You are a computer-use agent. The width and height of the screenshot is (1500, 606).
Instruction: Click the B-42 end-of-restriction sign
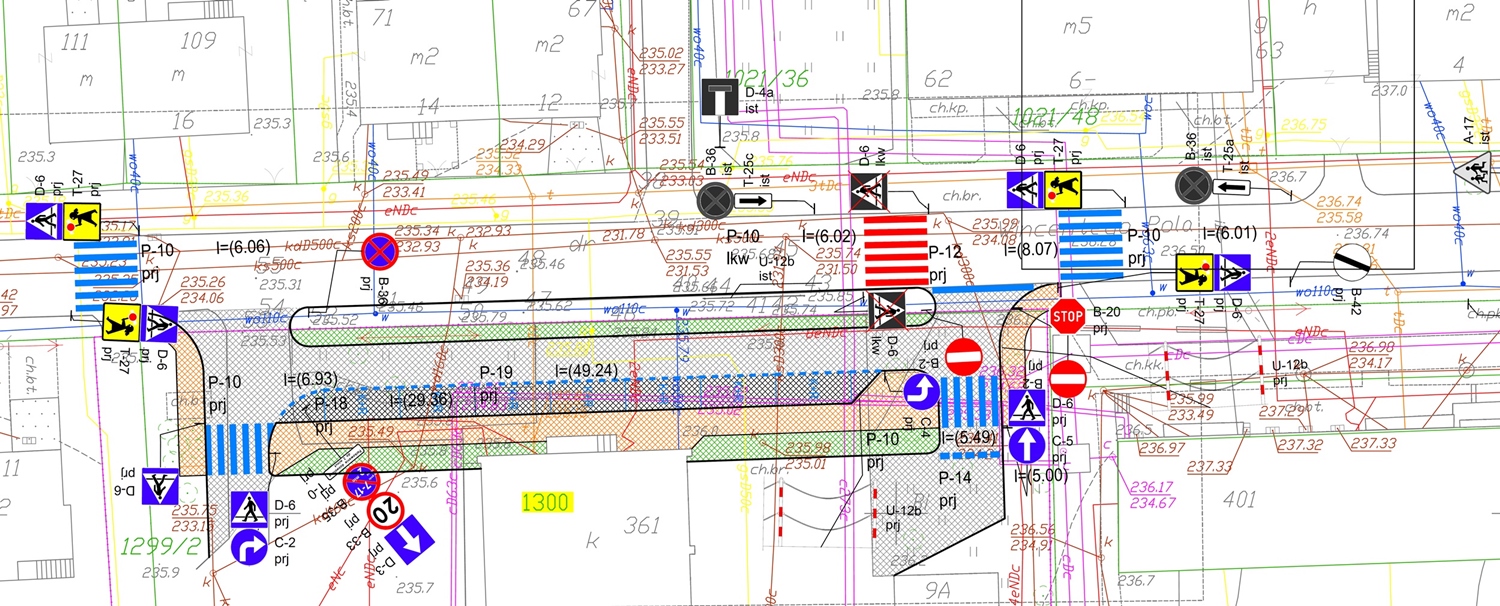[x=1350, y=262]
